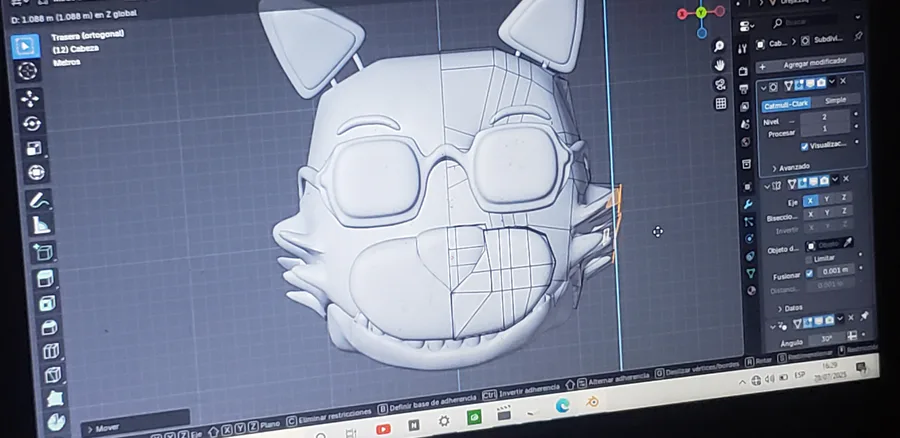Viewport: 900px width, 438px height.
Task: Open the Modifiers wrench tab
Action: 747,204
